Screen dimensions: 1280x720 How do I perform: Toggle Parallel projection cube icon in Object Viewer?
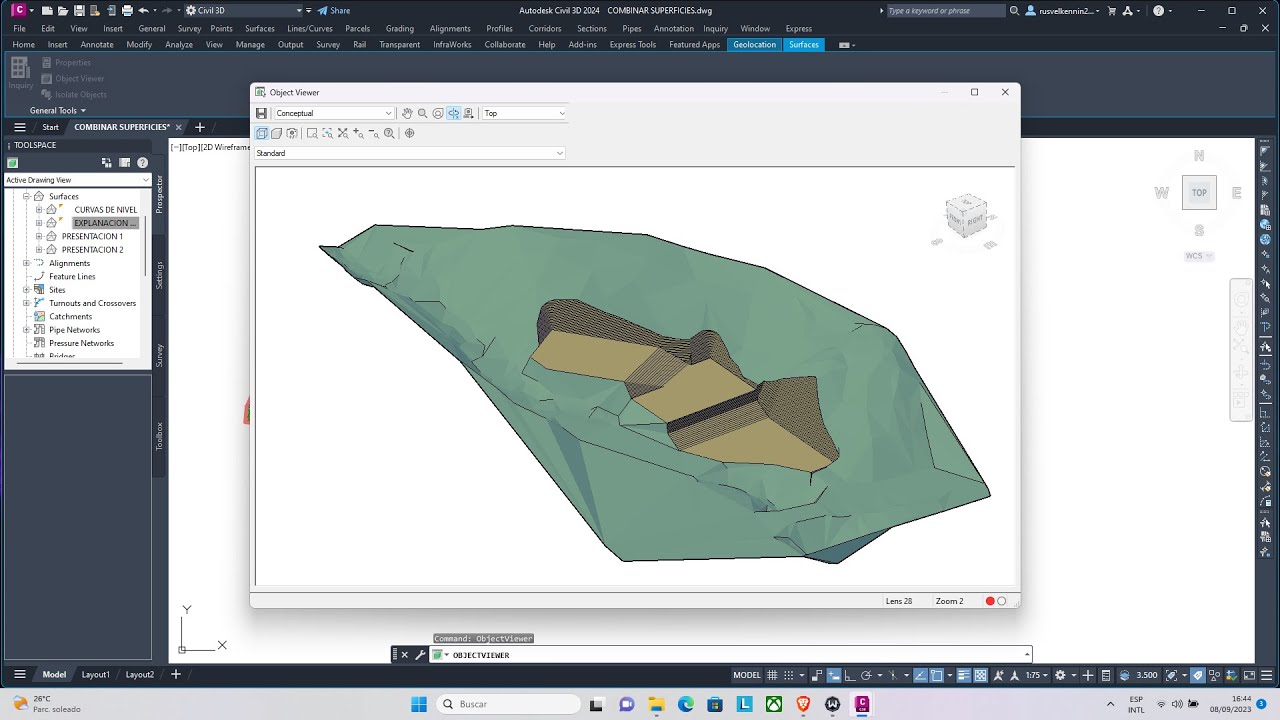pos(262,133)
